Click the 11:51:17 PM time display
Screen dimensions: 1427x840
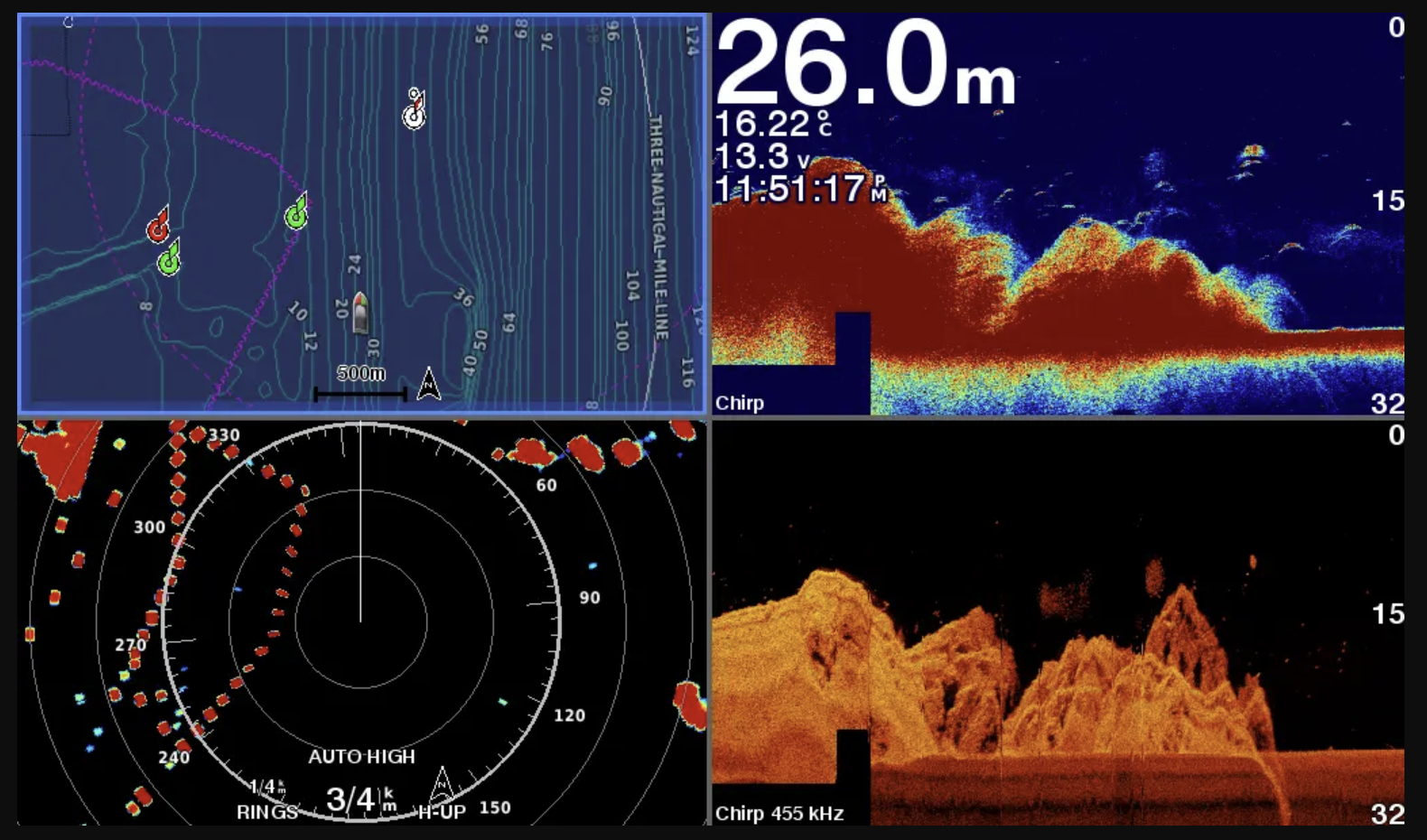click(x=799, y=190)
